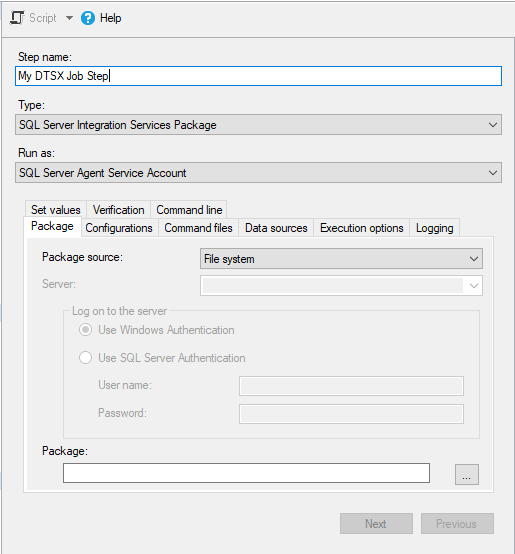
Task: Open the Package source dropdown
Action: point(341,259)
